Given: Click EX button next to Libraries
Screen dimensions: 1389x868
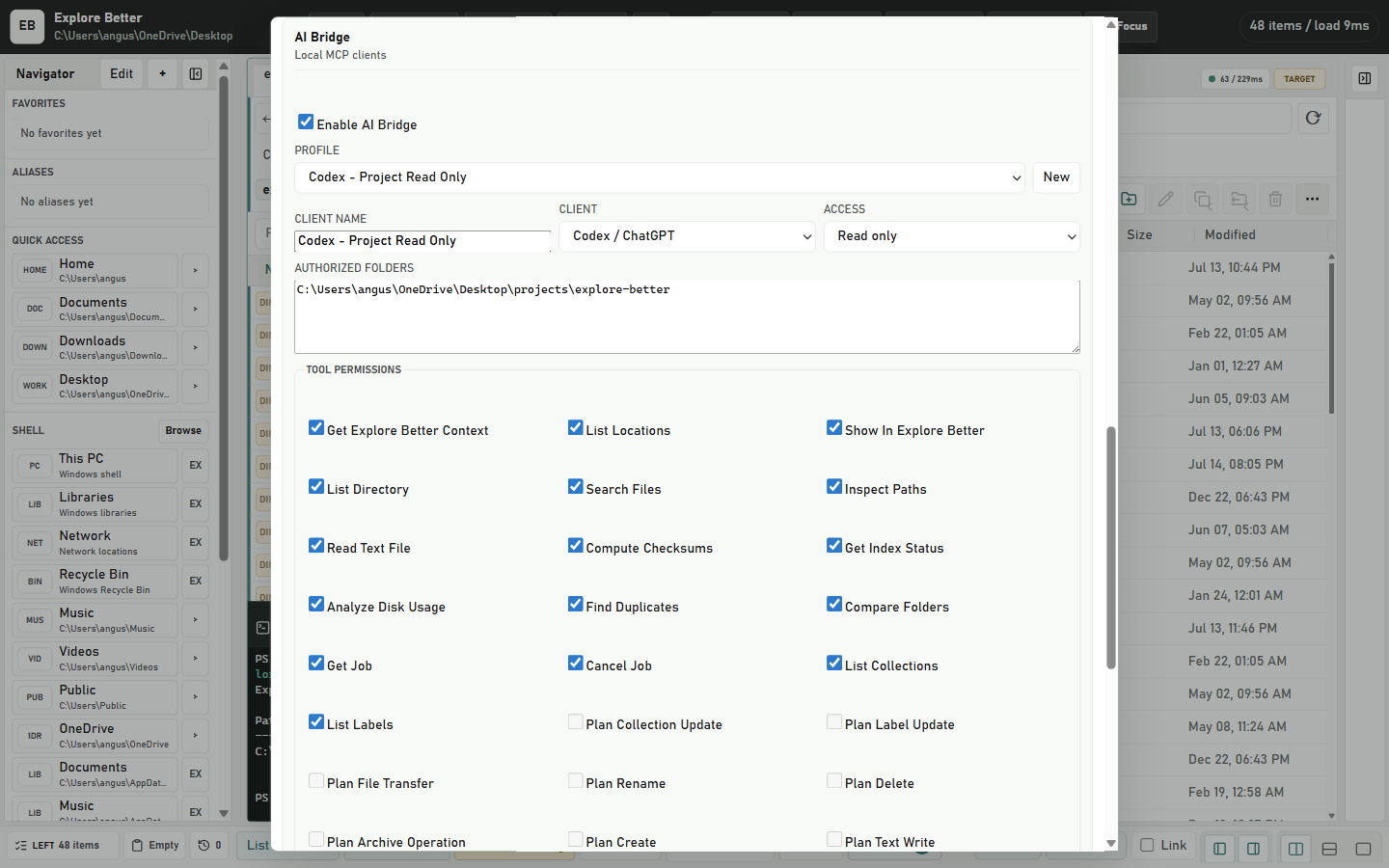Looking at the screenshot, I should pos(196,504).
